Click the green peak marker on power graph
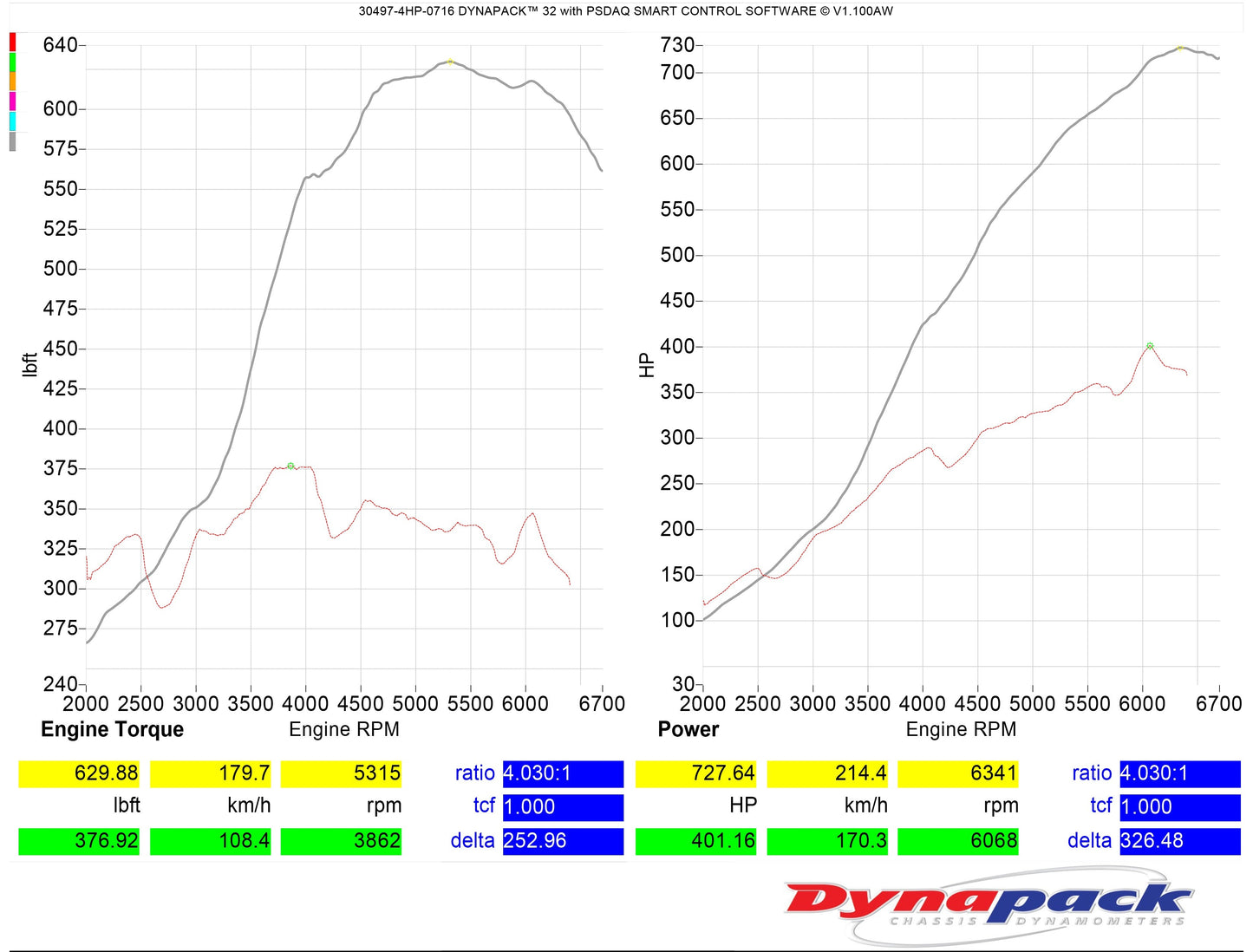 pyautogui.click(x=1150, y=346)
